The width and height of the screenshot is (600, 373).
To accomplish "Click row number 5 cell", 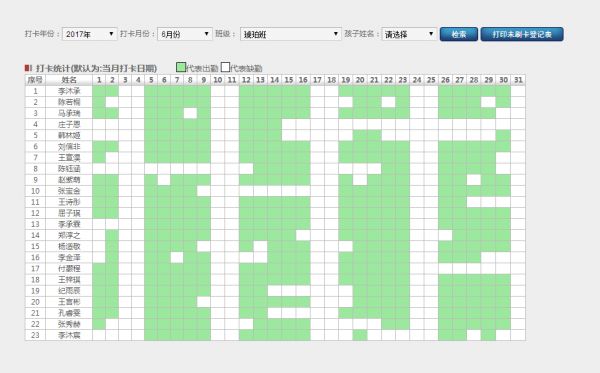I will [x=35, y=135].
